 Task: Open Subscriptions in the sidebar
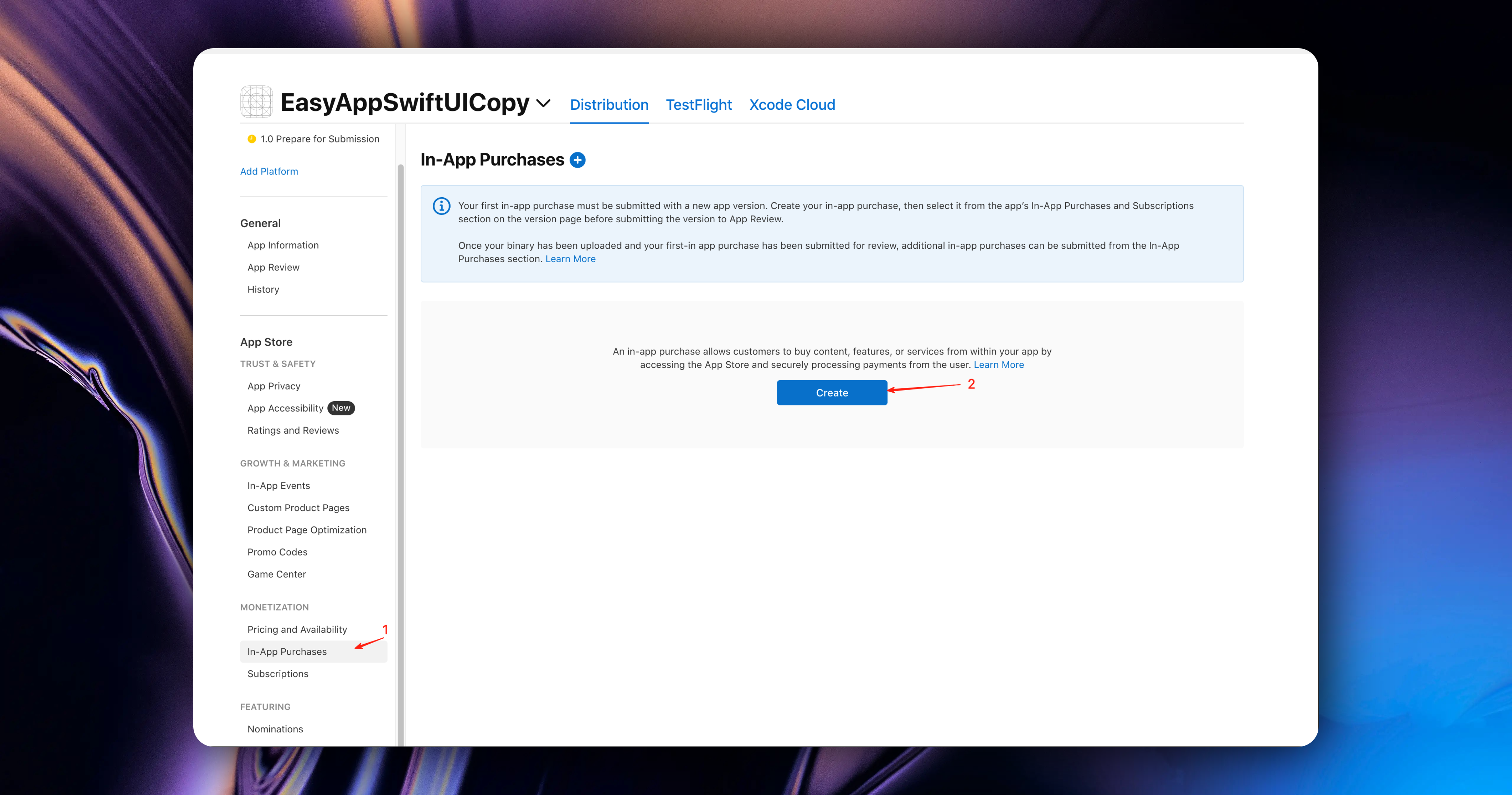tap(278, 674)
